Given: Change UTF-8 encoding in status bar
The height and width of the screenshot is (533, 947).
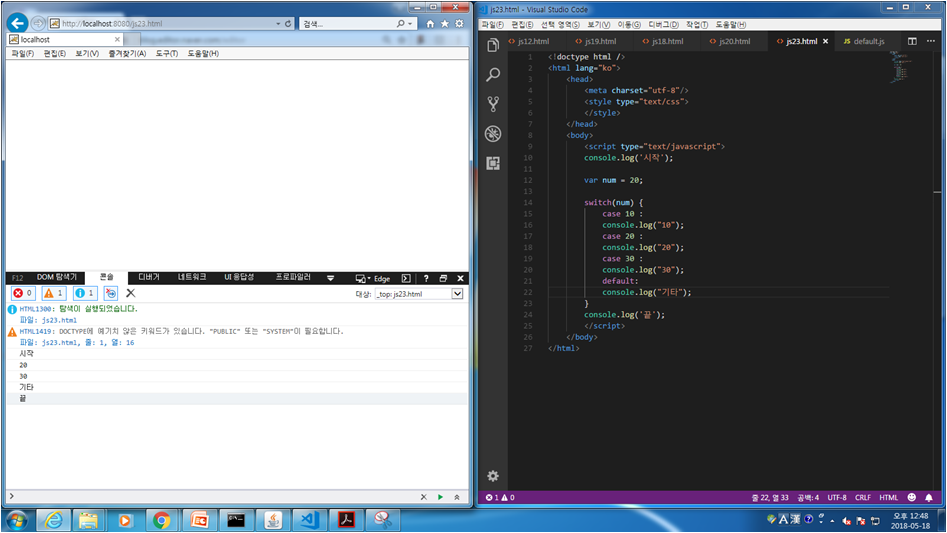Looking at the screenshot, I should click(836, 497).
